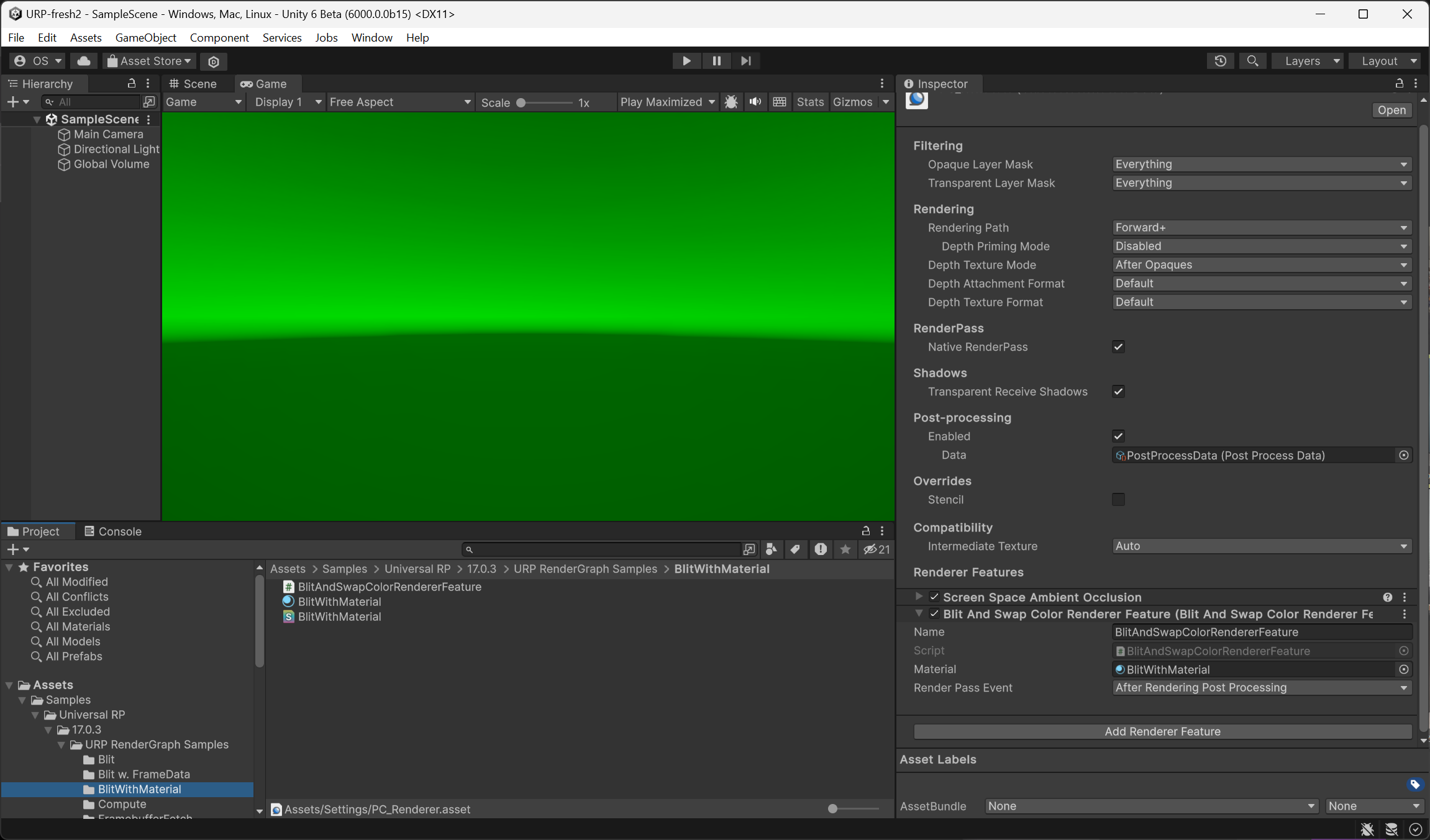Open Unity cloud services via the cloud icon

pyautogui.click(x=83, y=61)
